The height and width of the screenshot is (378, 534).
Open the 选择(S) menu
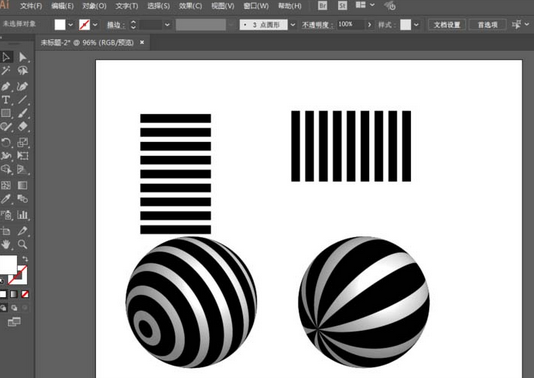159,6
